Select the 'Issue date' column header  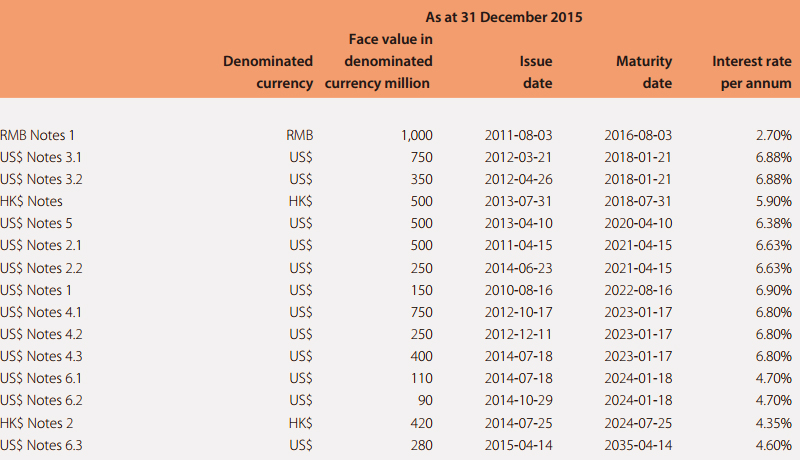536,72
